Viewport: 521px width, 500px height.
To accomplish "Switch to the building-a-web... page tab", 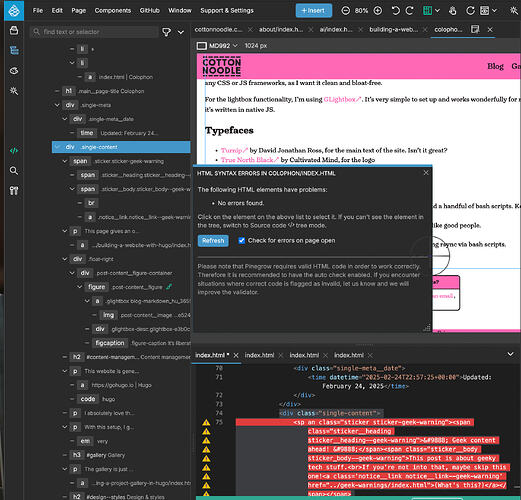I will pos(394,30).
